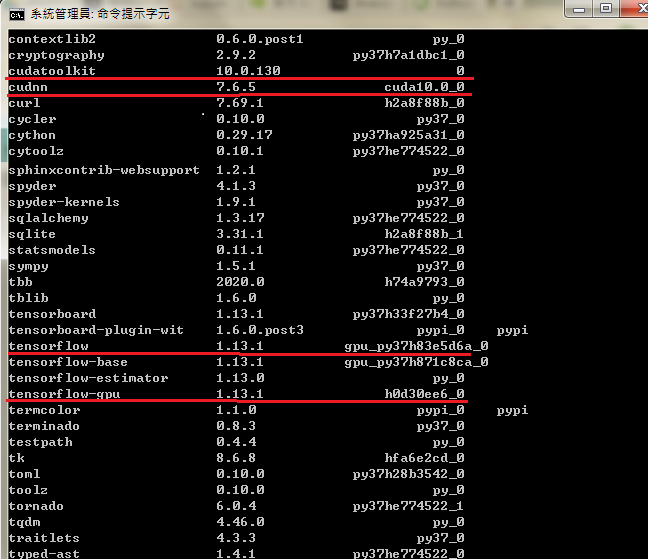The image size is (648, 559).
Task: Click sqlite version 3.31.1
Action: point(240,234)
